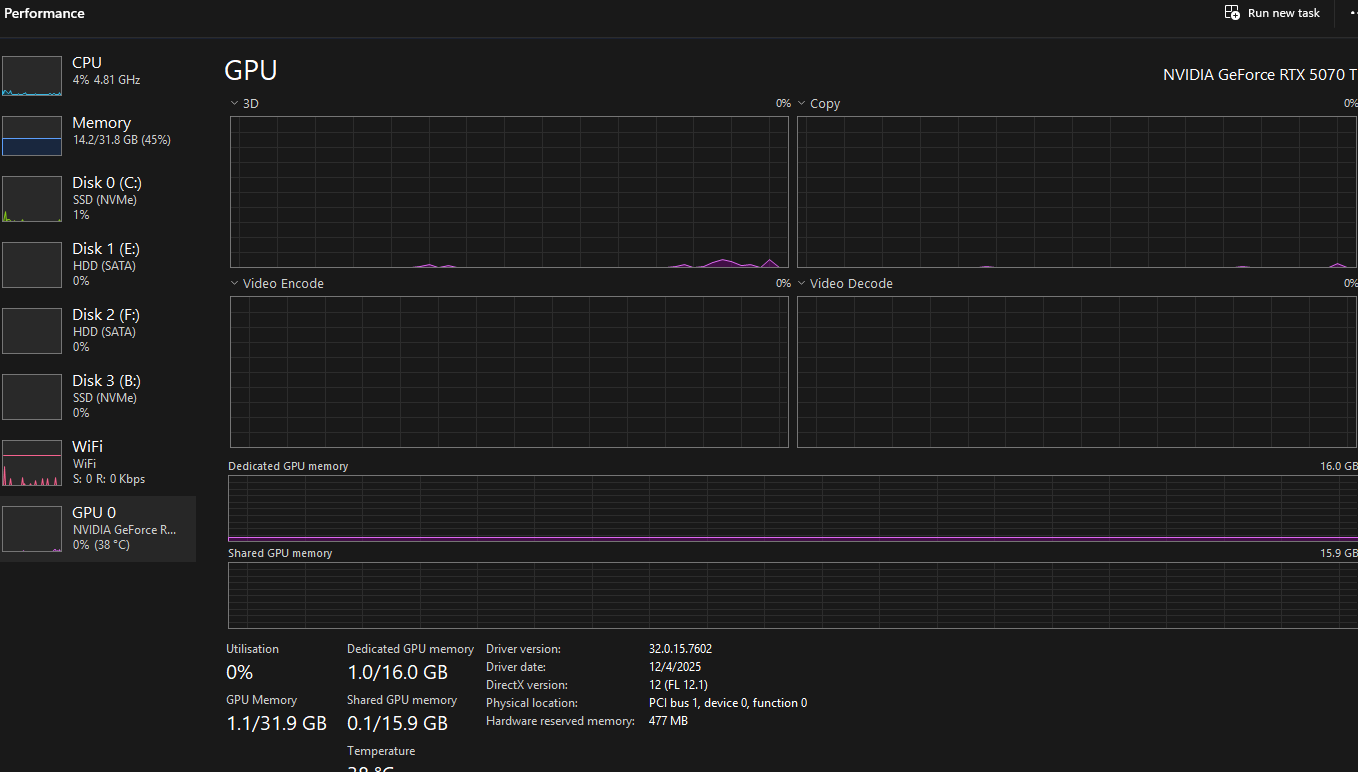Click the Performance page title
Screen dimensions: 1358x772
pyautogui.click(x=44, y=13)
